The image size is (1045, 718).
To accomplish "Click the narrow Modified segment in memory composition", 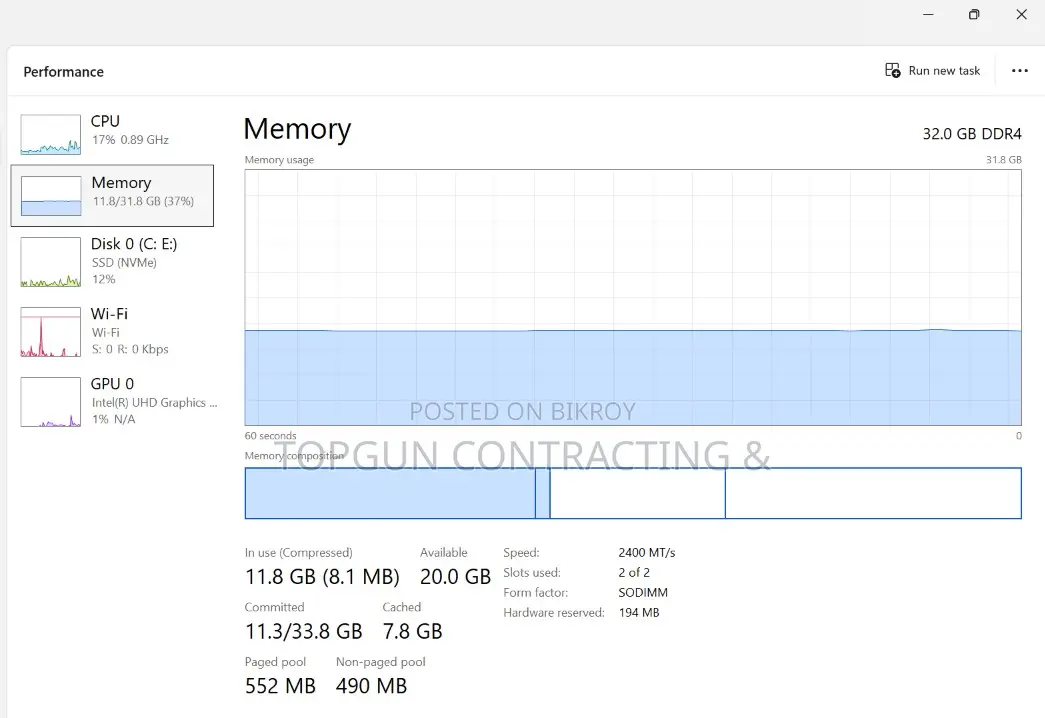I will click(542, 493).
